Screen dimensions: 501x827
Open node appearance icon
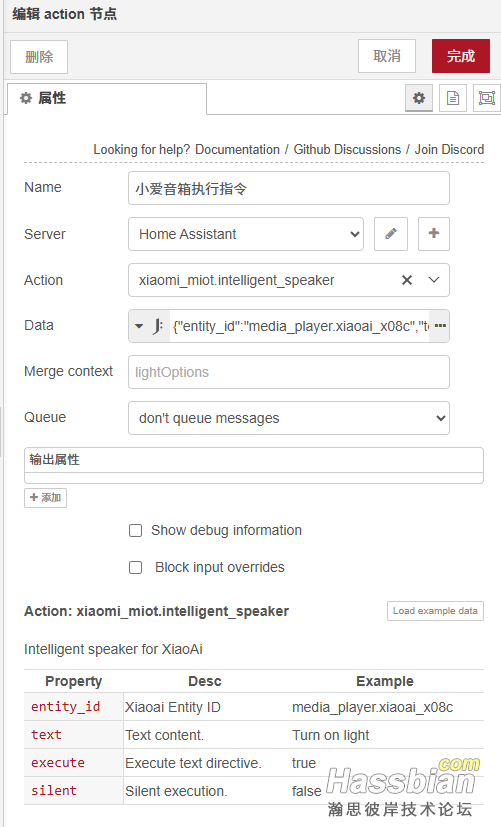pos(486,98)
